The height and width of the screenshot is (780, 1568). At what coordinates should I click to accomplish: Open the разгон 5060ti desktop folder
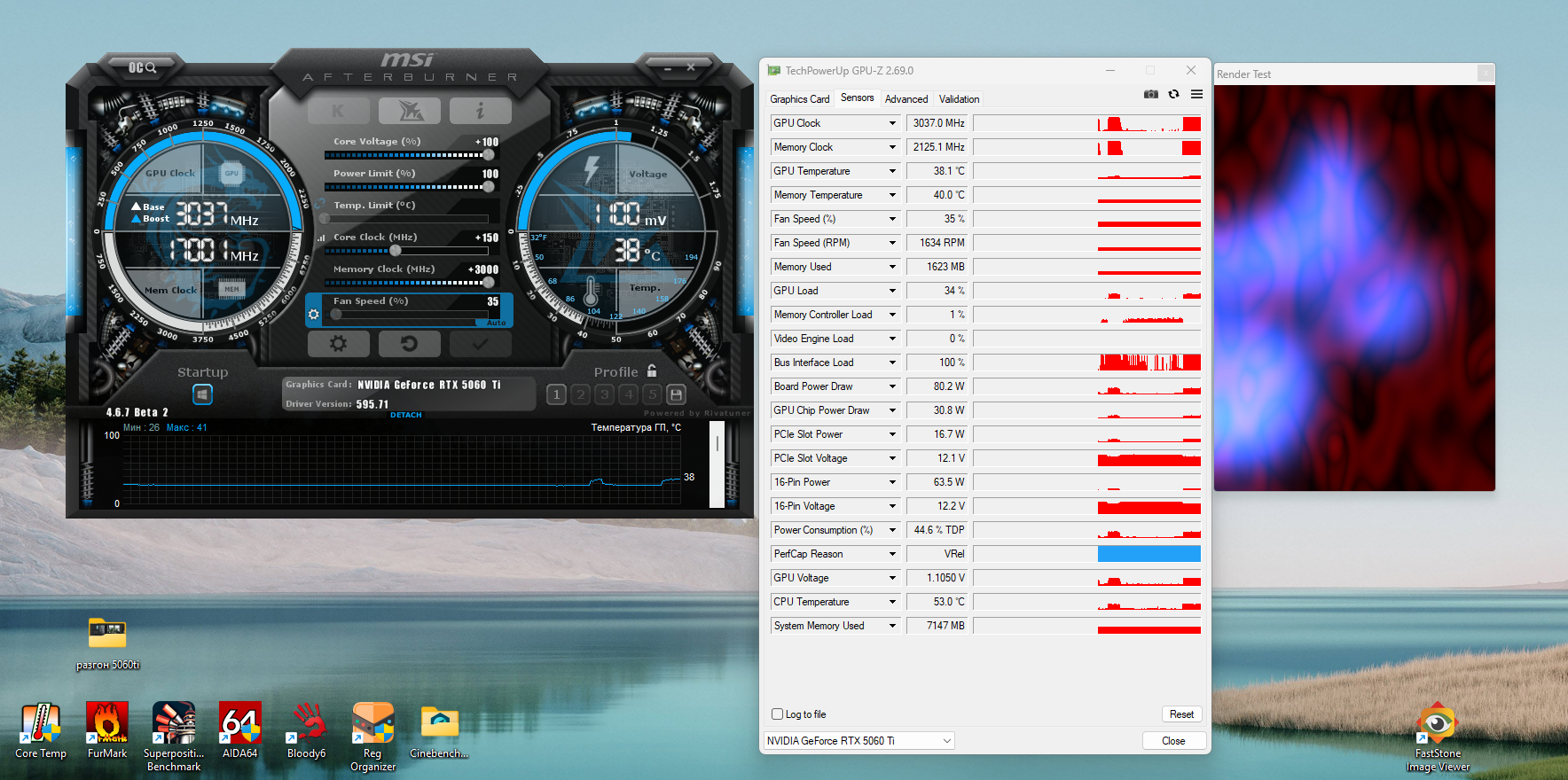[107, 643]
